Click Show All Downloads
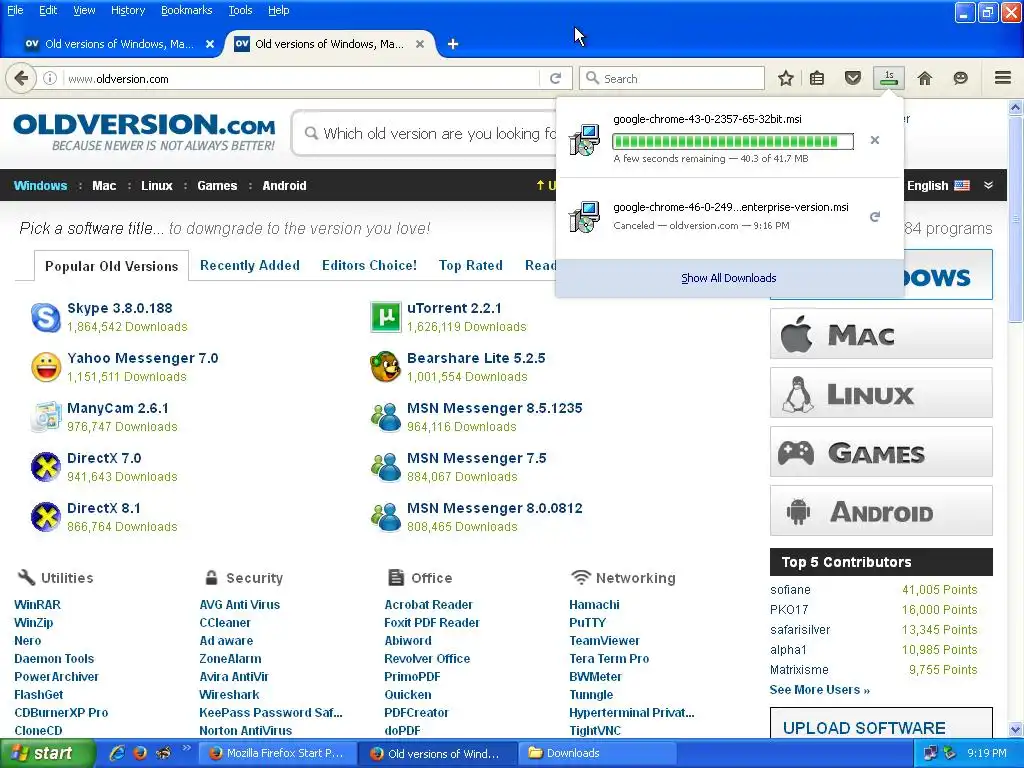This screenshot has width=1024, height=768. [x=729, y=278]
